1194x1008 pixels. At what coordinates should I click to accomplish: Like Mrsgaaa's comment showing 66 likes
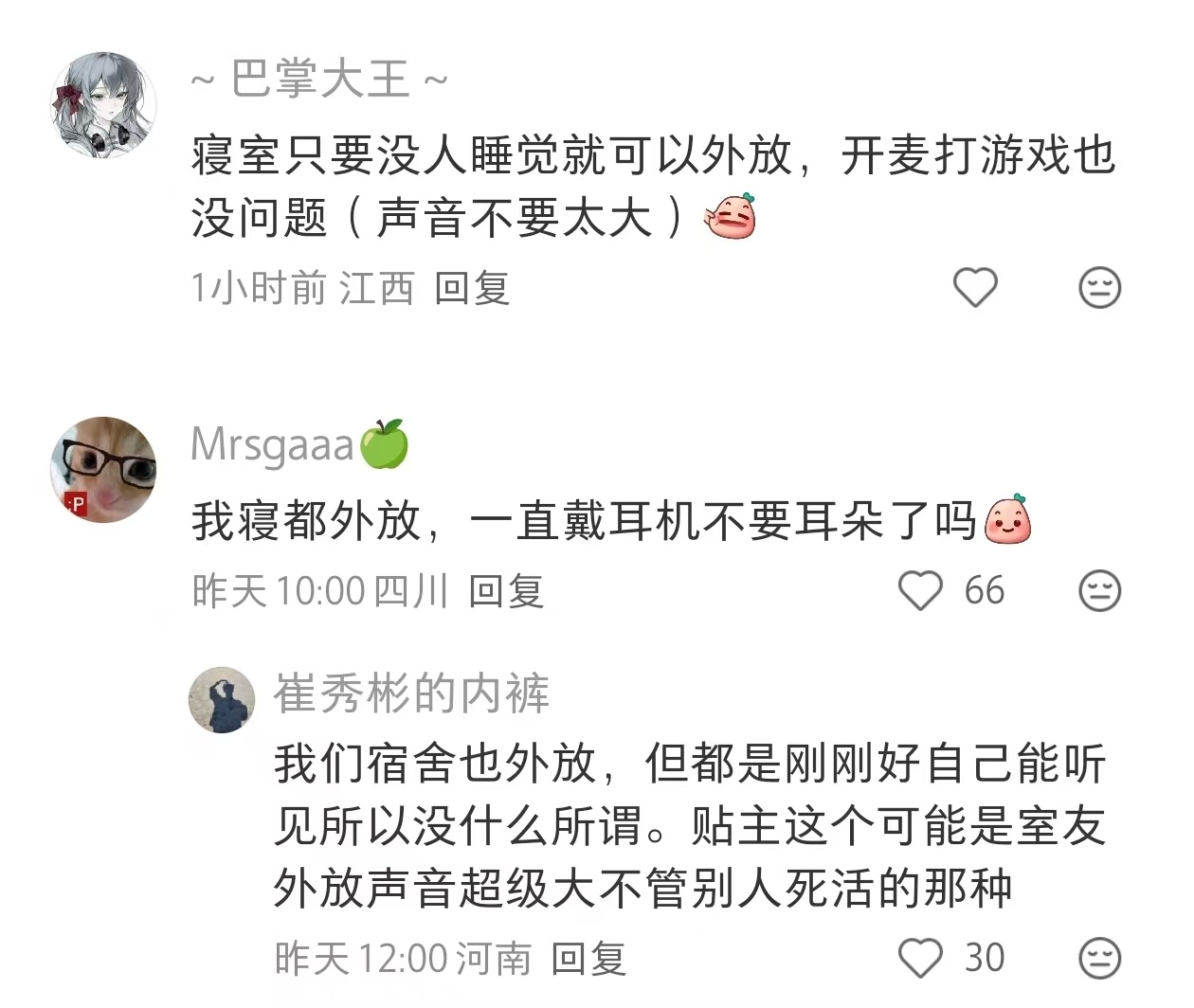pos(920,591)
